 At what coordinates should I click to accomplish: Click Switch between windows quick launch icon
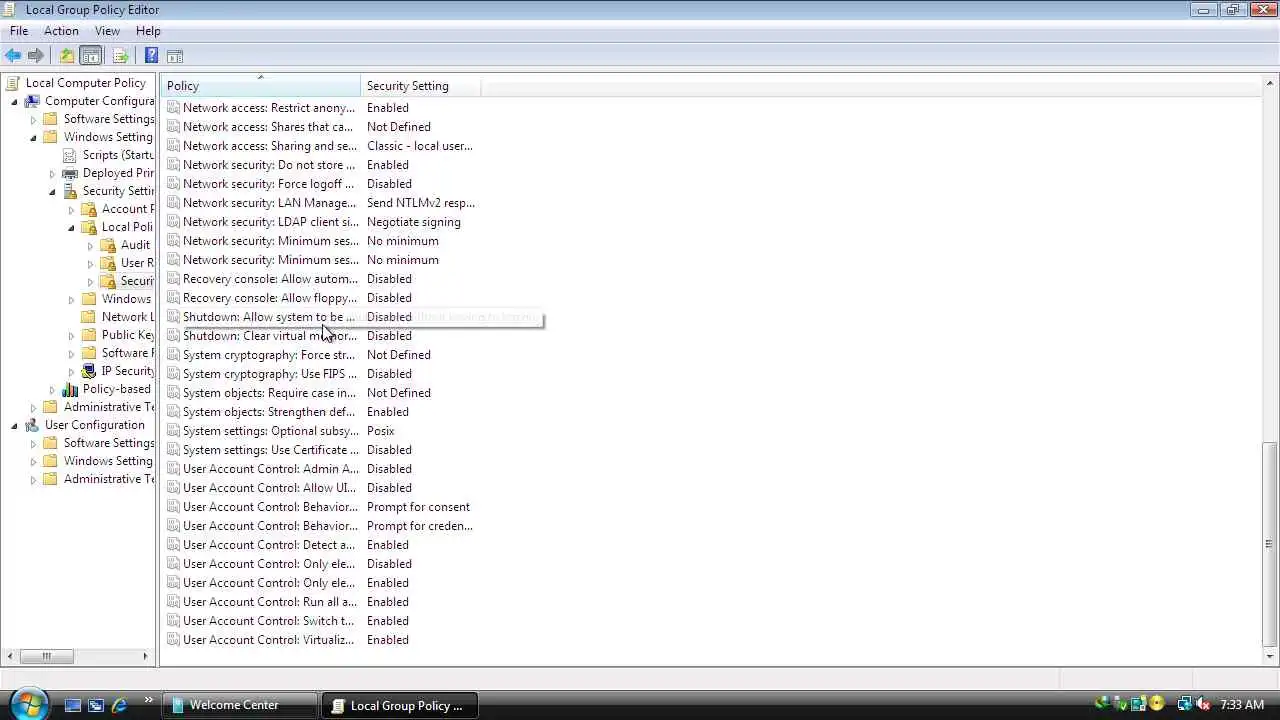(96, 705)
